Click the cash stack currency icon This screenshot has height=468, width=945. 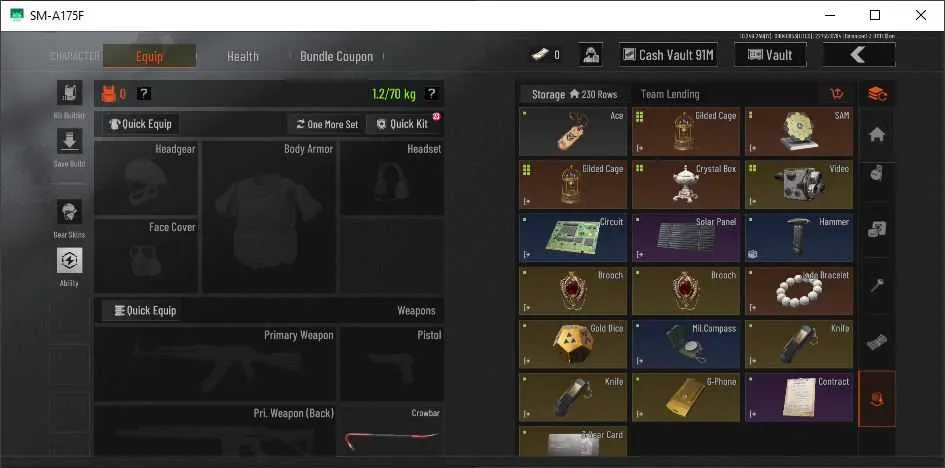[x=539, y=55]
